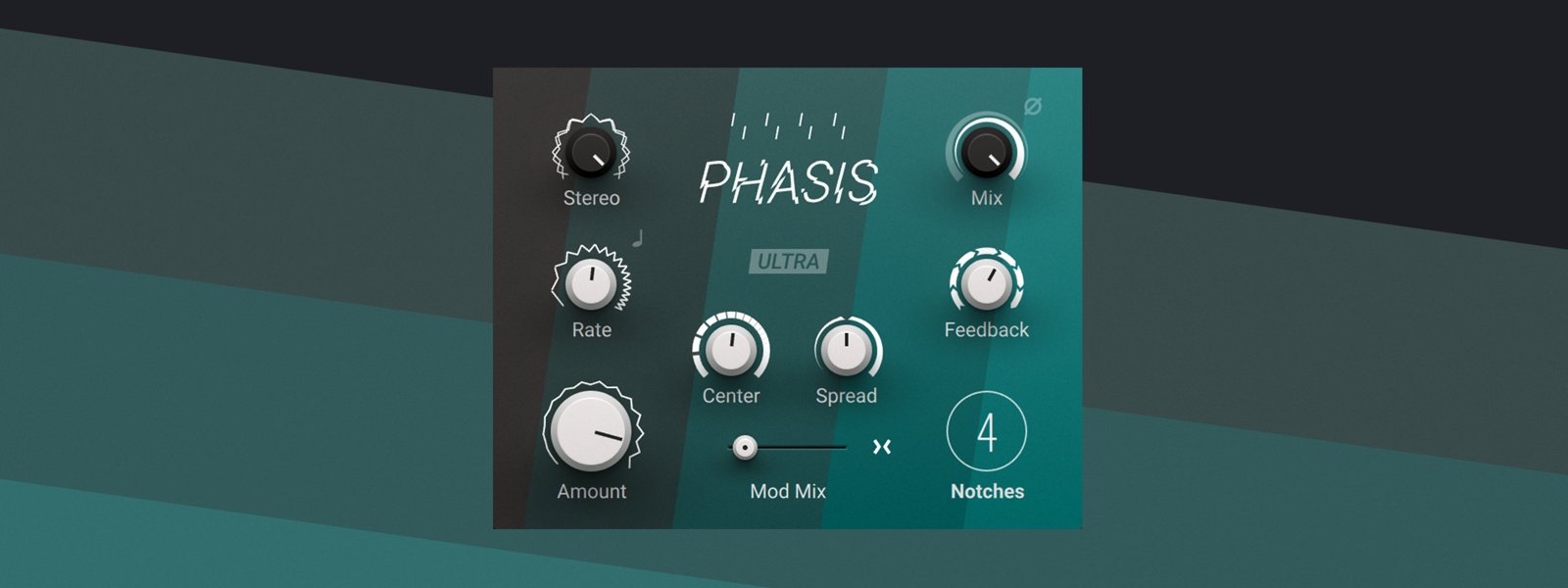Click the Stereo label text
Image resolution: width=1568 pixels, height=588 pixels.
tap(591, 198)
